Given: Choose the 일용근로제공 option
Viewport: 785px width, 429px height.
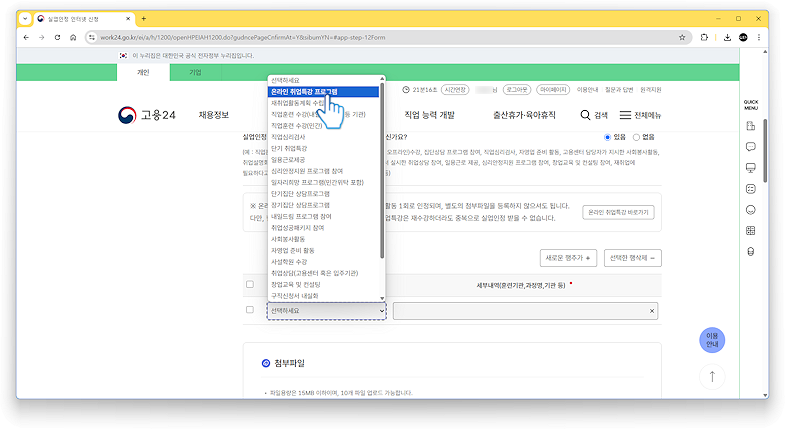Looking at the screenshot, I should click(x=323, y=160).
